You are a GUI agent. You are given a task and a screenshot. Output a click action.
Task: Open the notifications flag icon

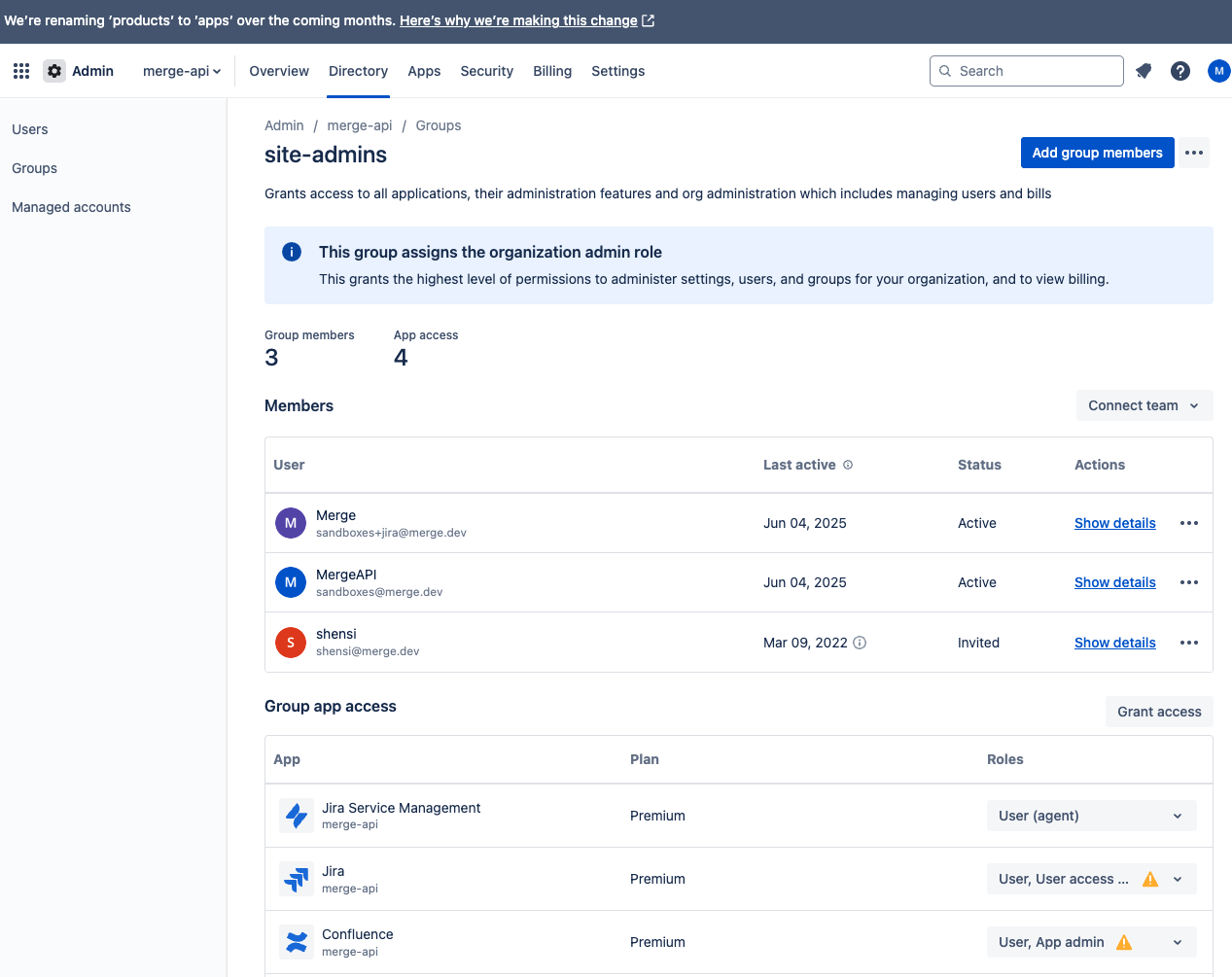(x=1143, y=70)
